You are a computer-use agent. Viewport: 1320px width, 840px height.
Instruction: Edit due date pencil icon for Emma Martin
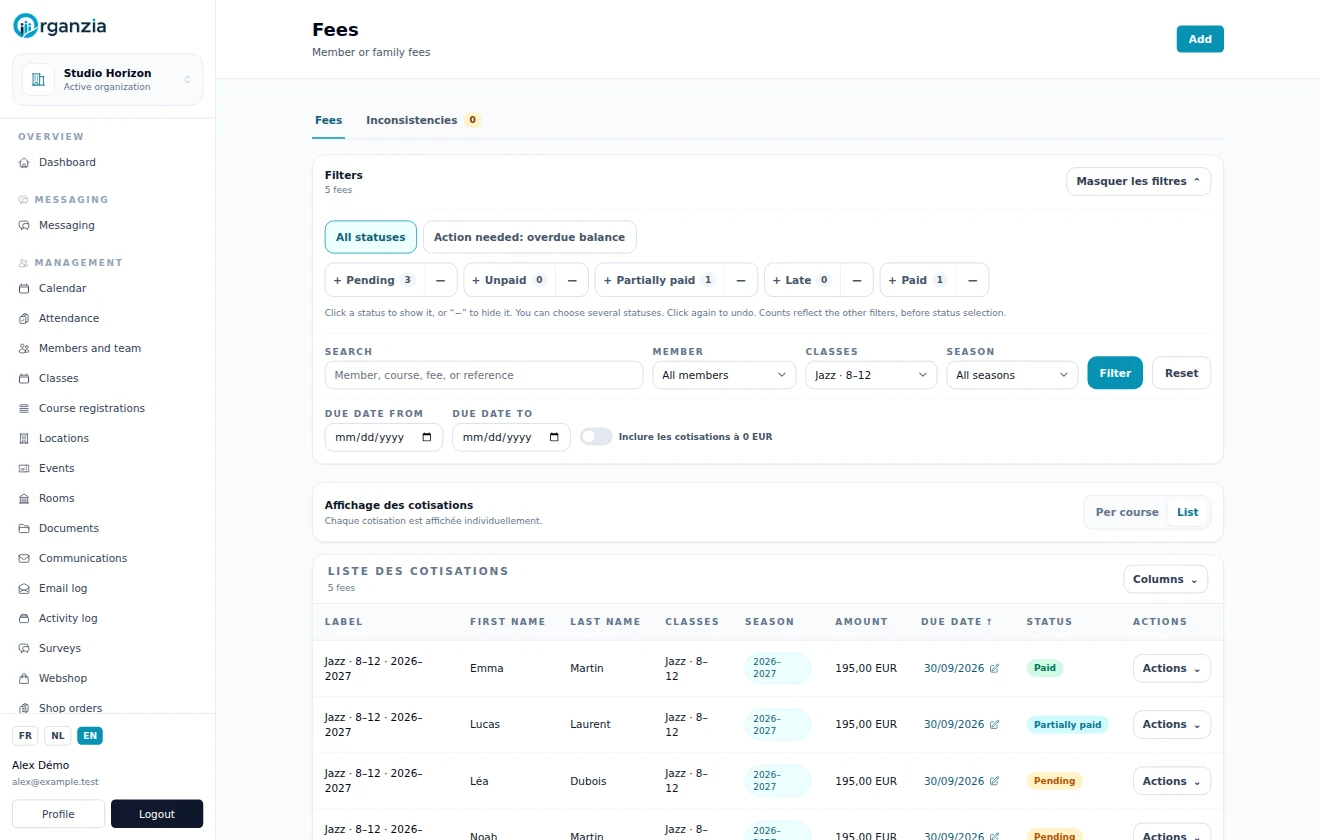coord(994,668)
